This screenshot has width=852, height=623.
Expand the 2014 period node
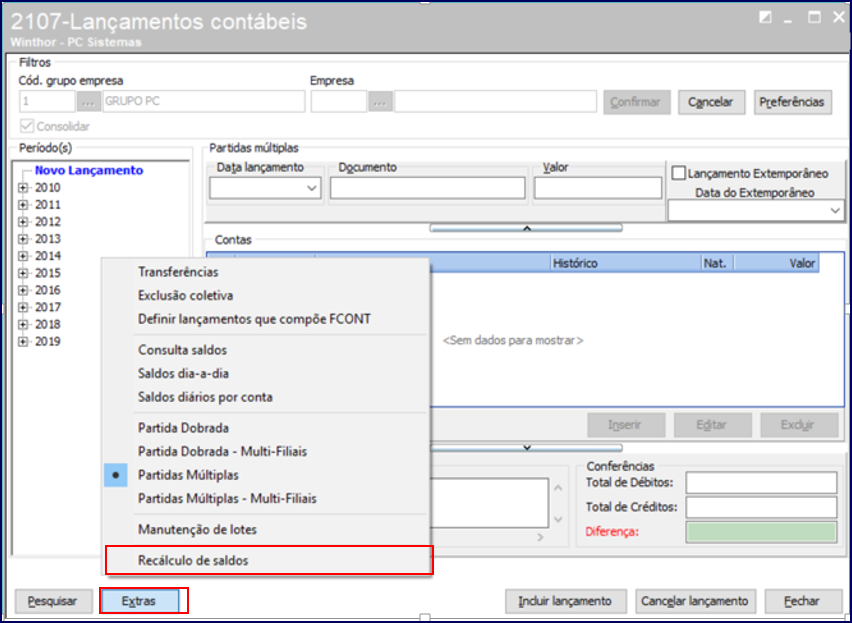point(23,256)
